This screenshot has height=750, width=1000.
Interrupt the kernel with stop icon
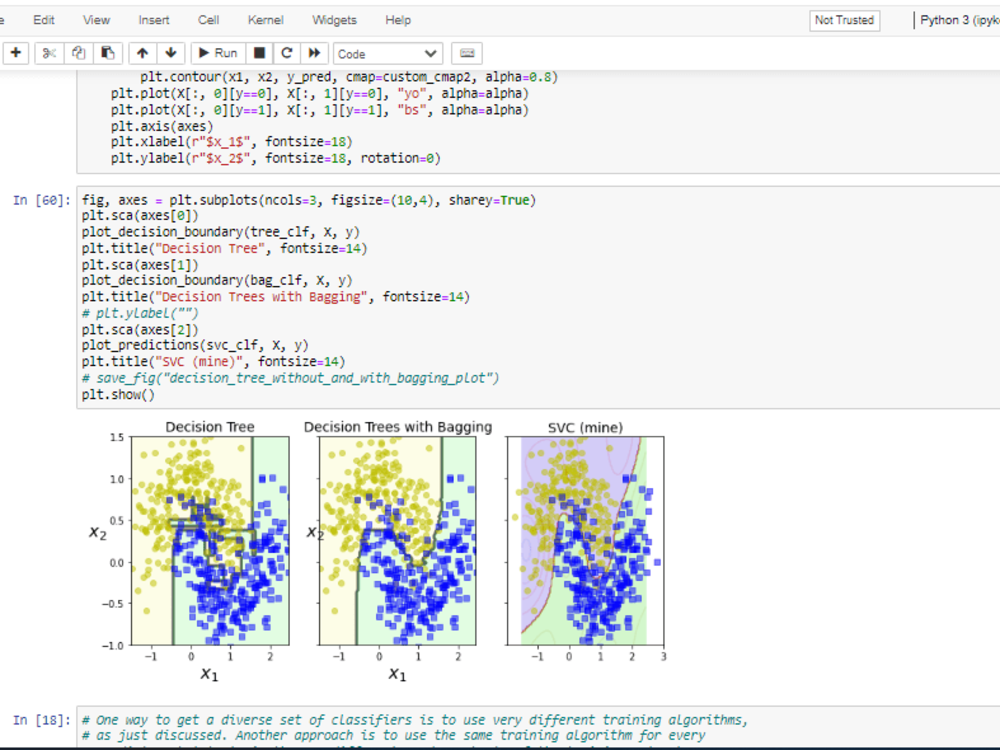pyautogui.click(x=260, y=53)
